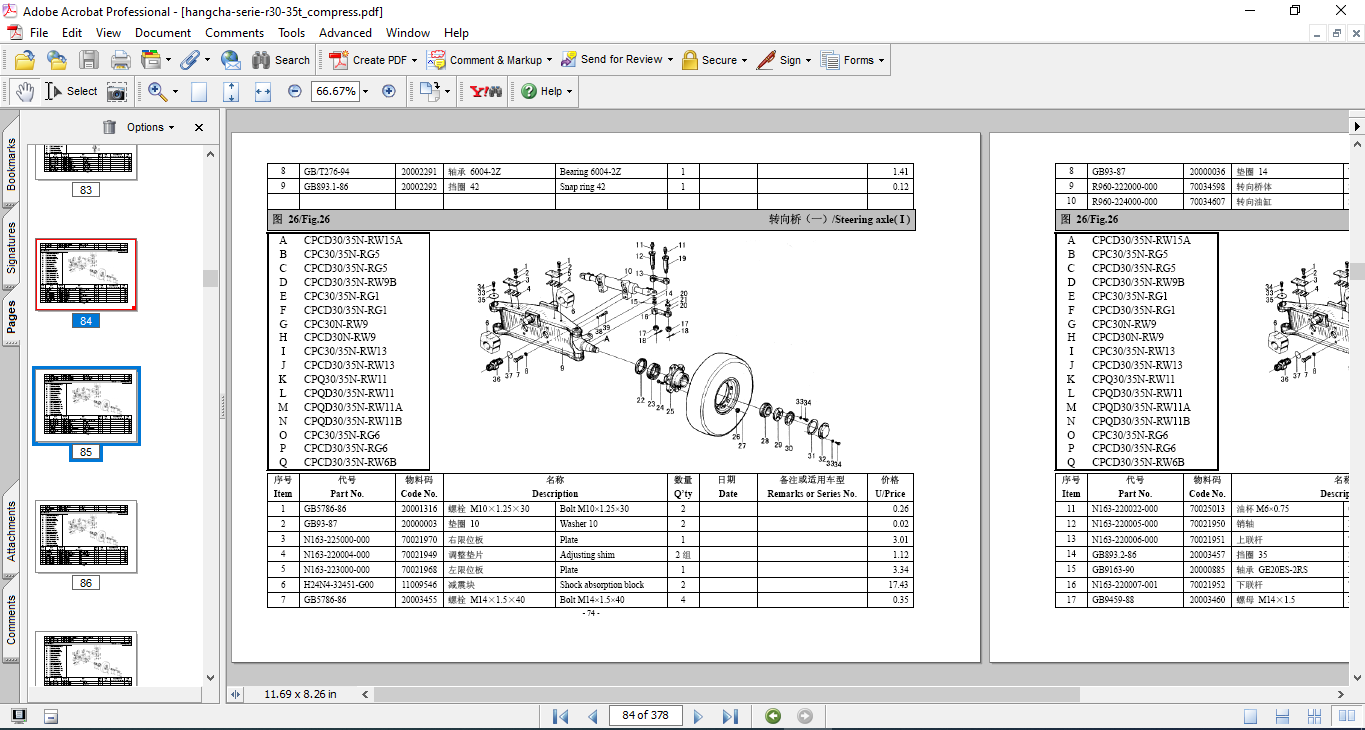Click the Email globe icon

(x=230, y=60)
